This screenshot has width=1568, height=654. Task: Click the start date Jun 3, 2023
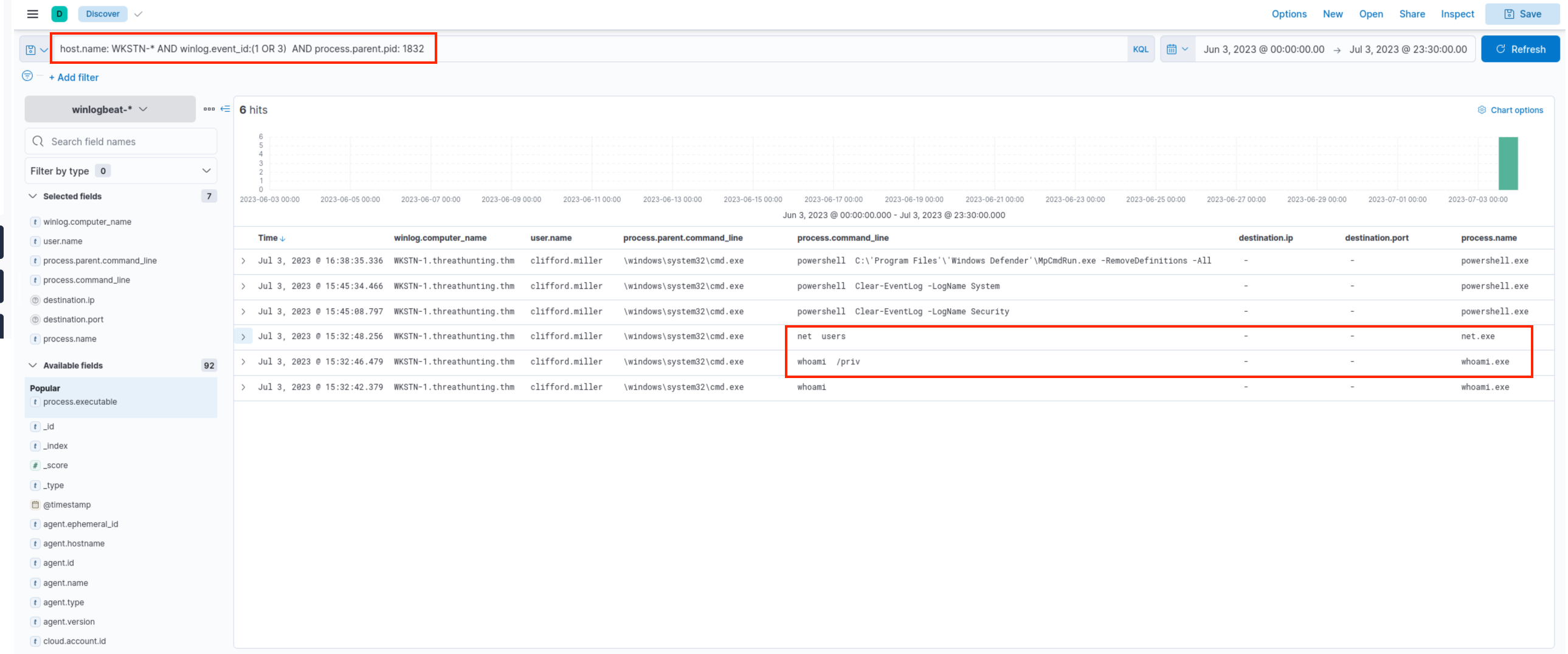1263,49
